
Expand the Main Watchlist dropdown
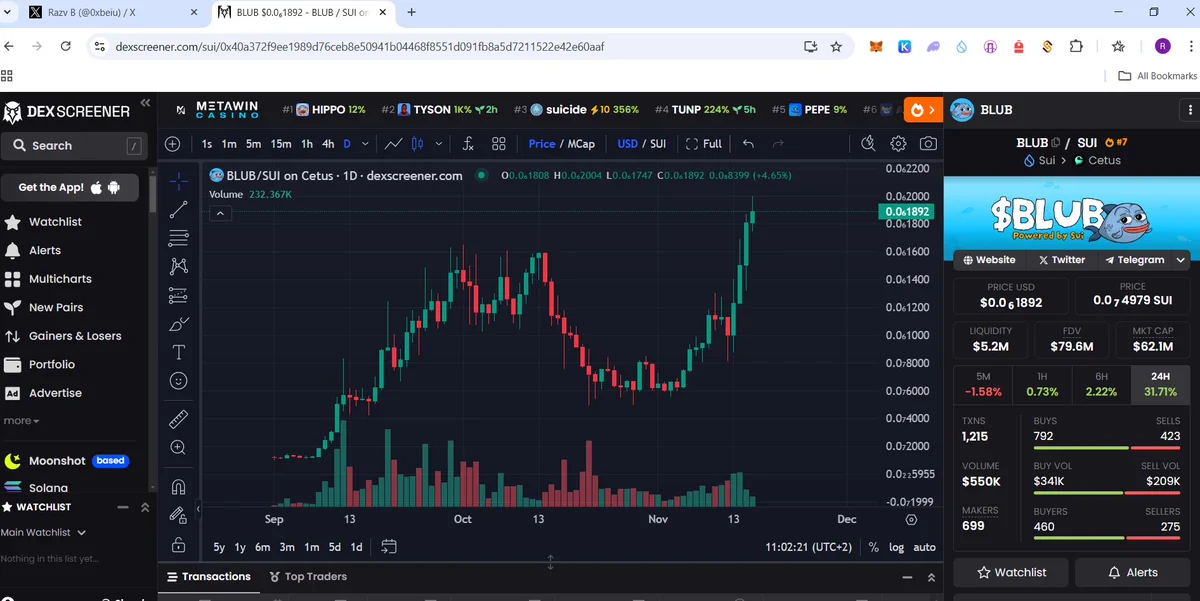pyautogui.click(x=43, y=533)
